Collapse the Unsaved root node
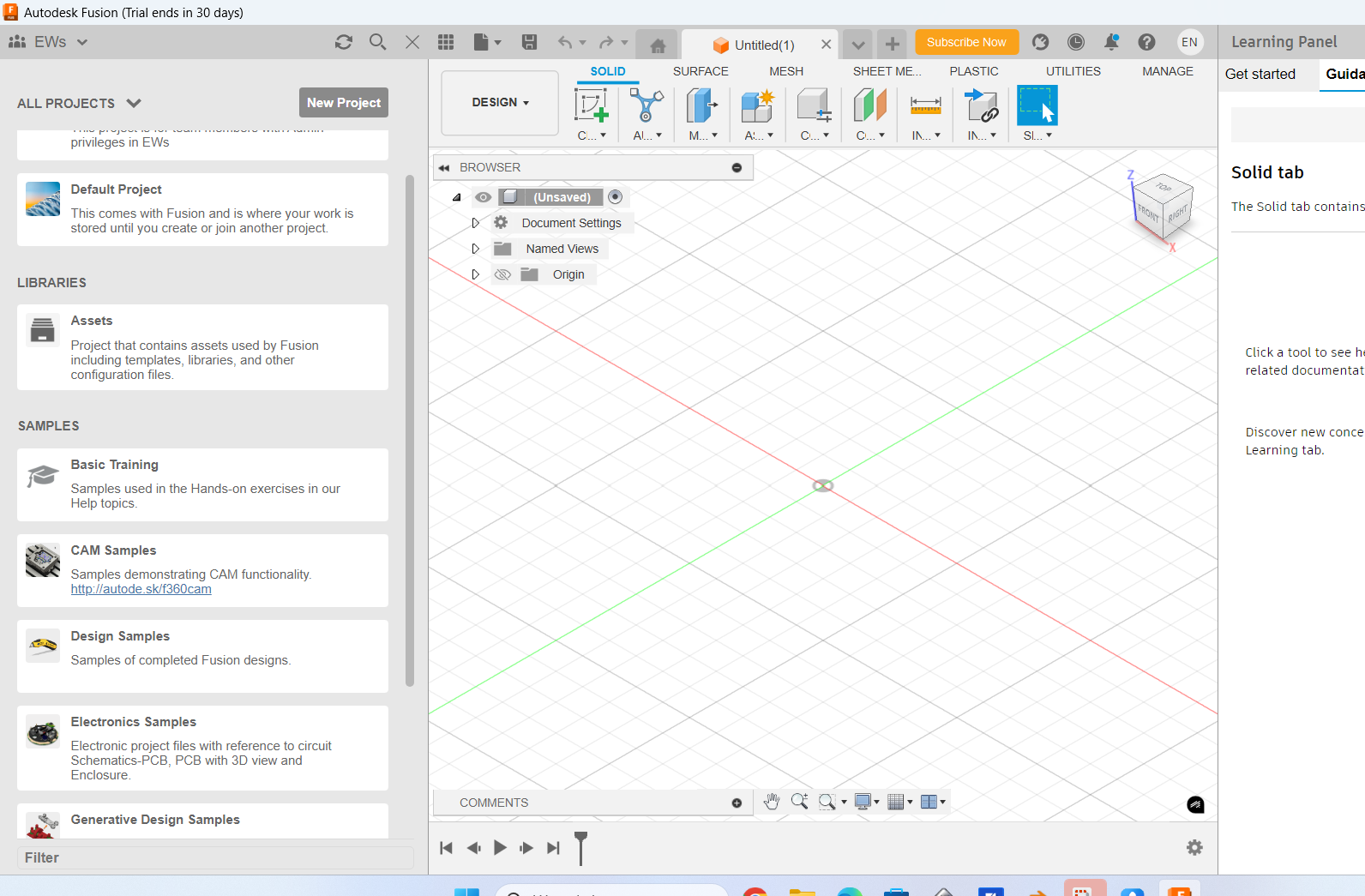Image resolution: width=1365 pixels, height=896 pixels. [x=457, y=197]
